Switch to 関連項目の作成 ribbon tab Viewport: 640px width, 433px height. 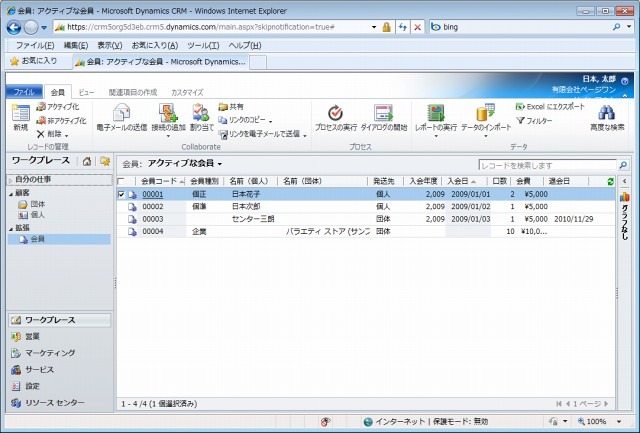pos(133,92)
